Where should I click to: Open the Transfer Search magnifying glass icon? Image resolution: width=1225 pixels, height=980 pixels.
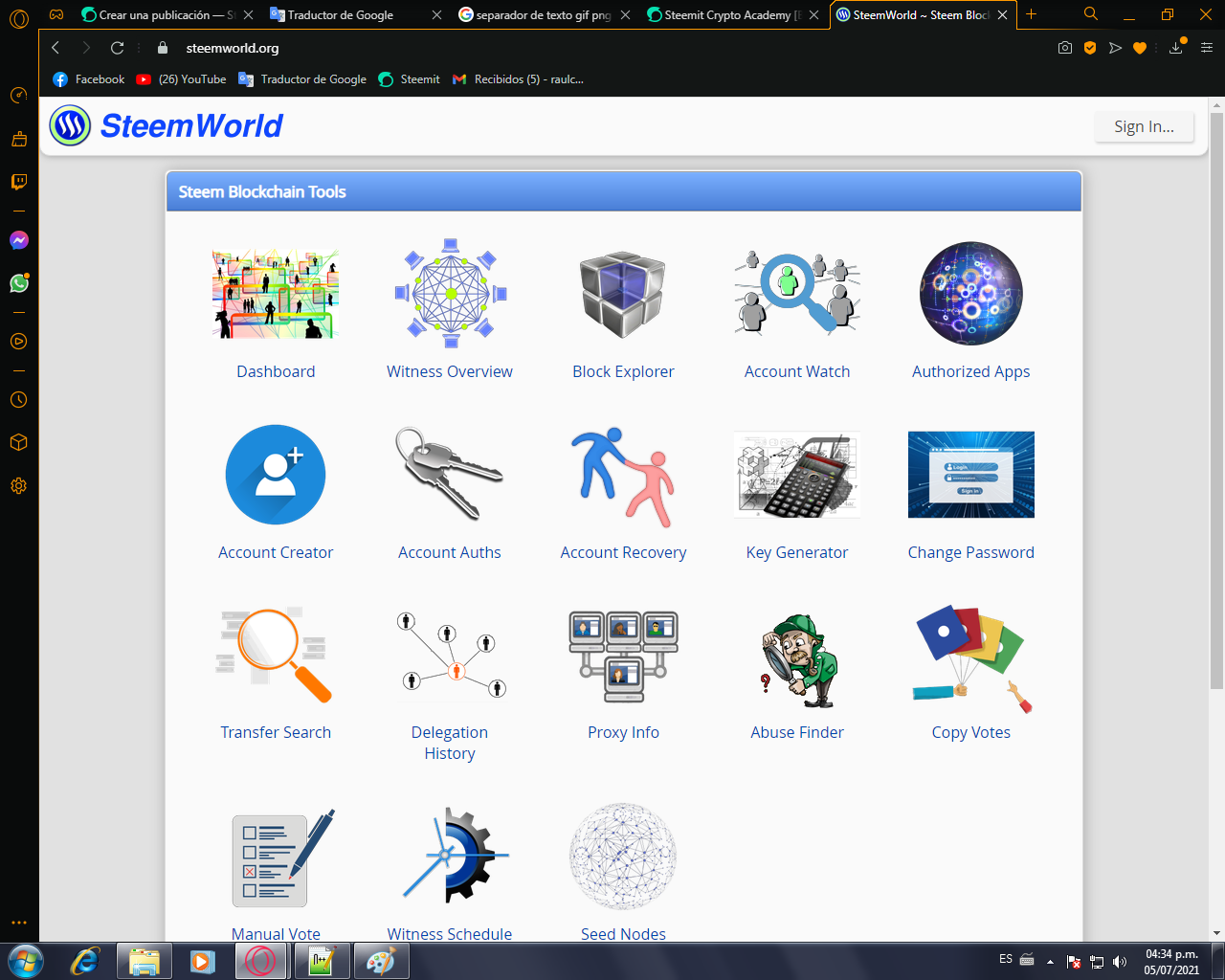[x=276, y=655]
